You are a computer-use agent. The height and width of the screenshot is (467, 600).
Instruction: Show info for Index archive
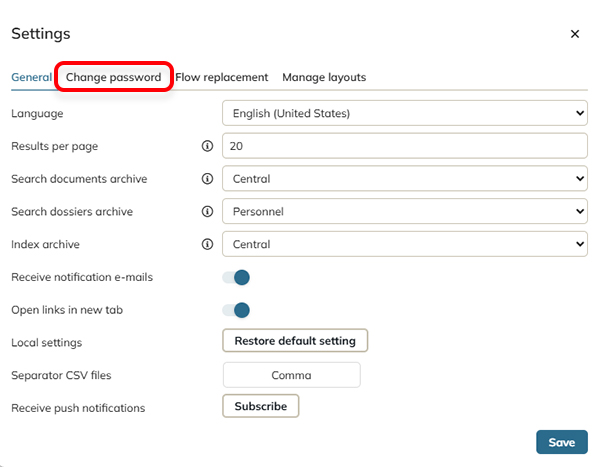(207, 244)
